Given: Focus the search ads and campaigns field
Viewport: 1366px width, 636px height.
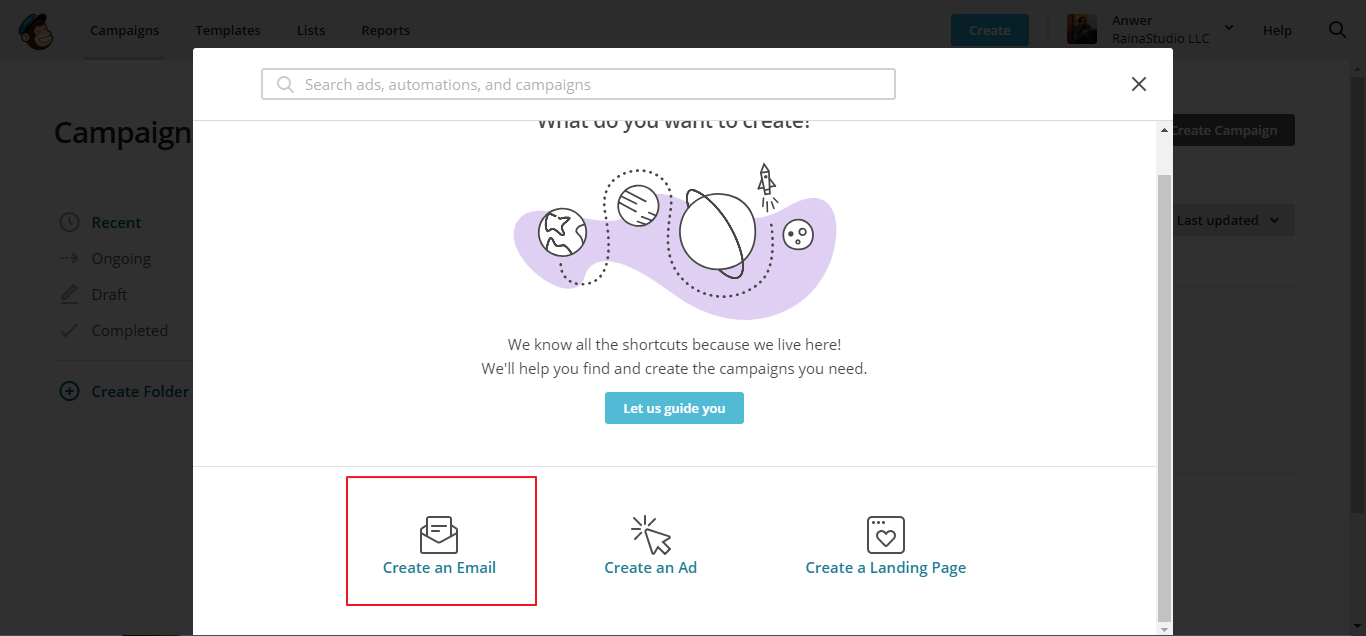Looking at the screenshot, I should (x=578, y=84).
